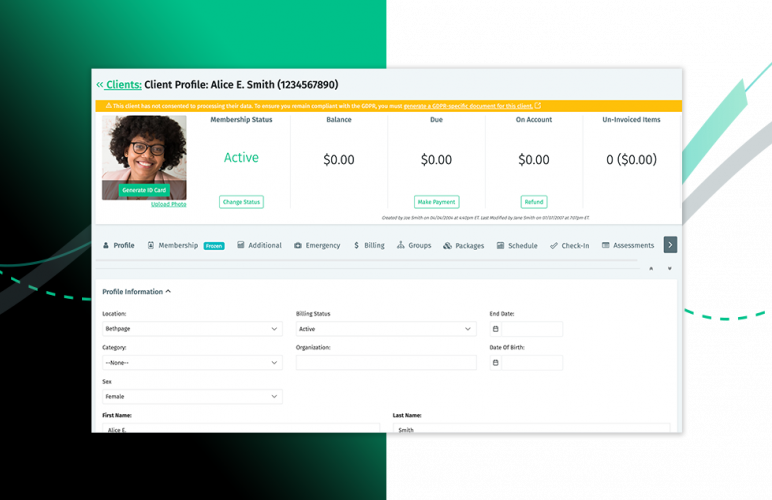Click the medical kit icon on Emergency tab
This screenshot has width=772, height=500.
pyautogui.click(x=298, y=245)
